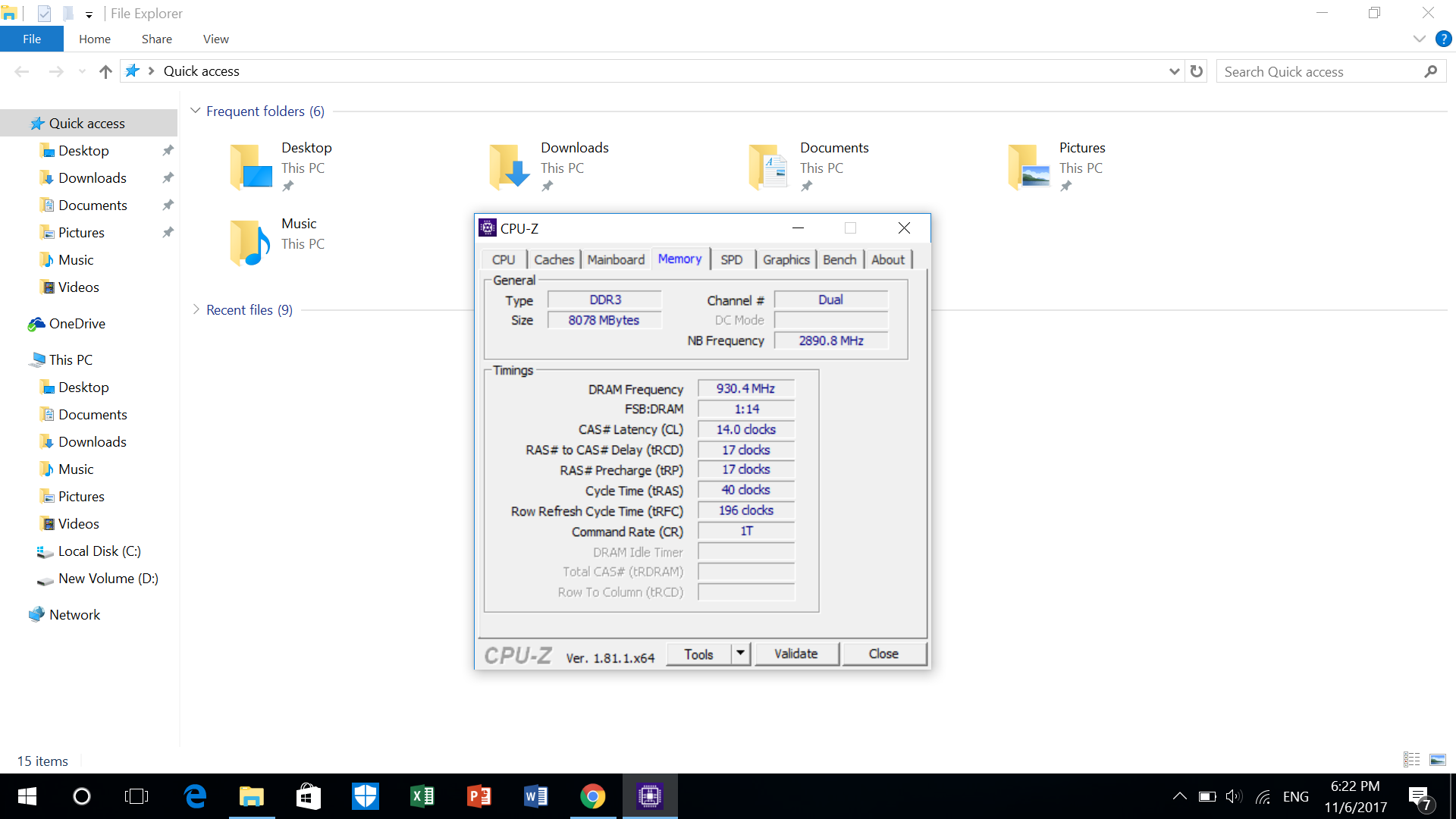The image size is (1456, 819).
Task: Open the address bar history dropdown
Action: [1174, 71]
